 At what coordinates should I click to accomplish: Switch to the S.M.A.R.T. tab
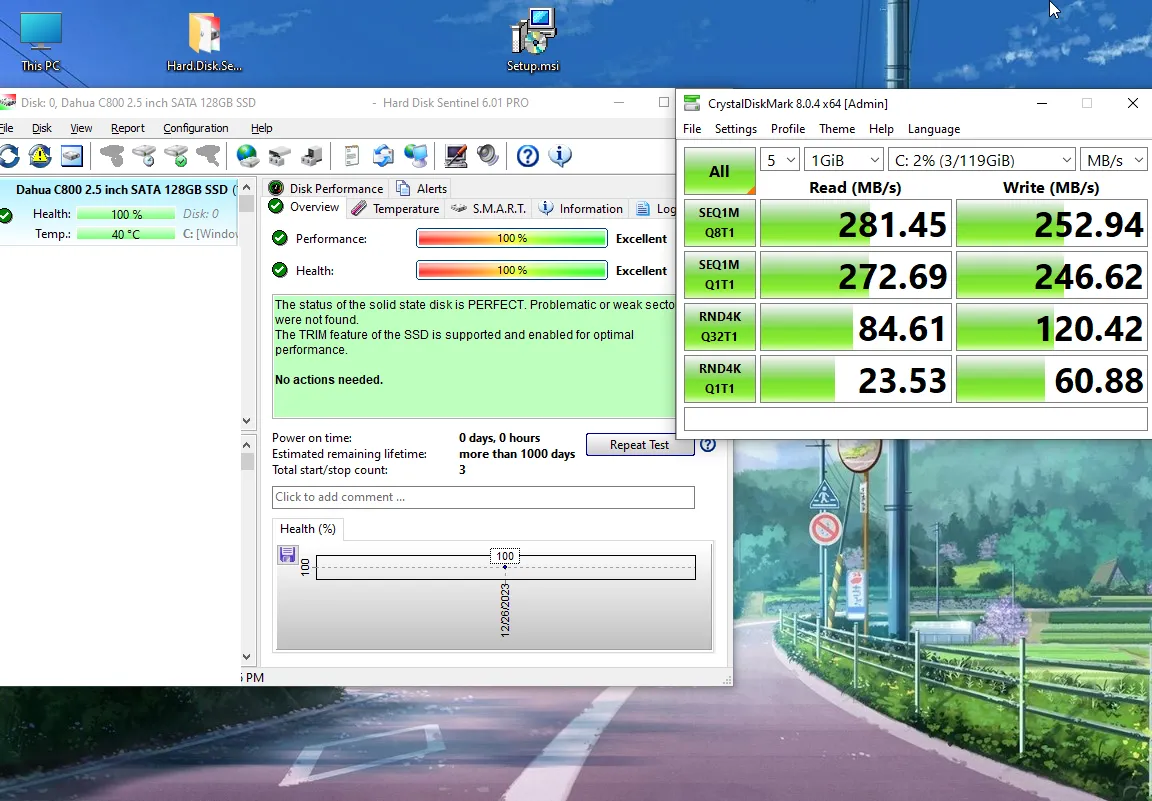(x=488, y=209)
